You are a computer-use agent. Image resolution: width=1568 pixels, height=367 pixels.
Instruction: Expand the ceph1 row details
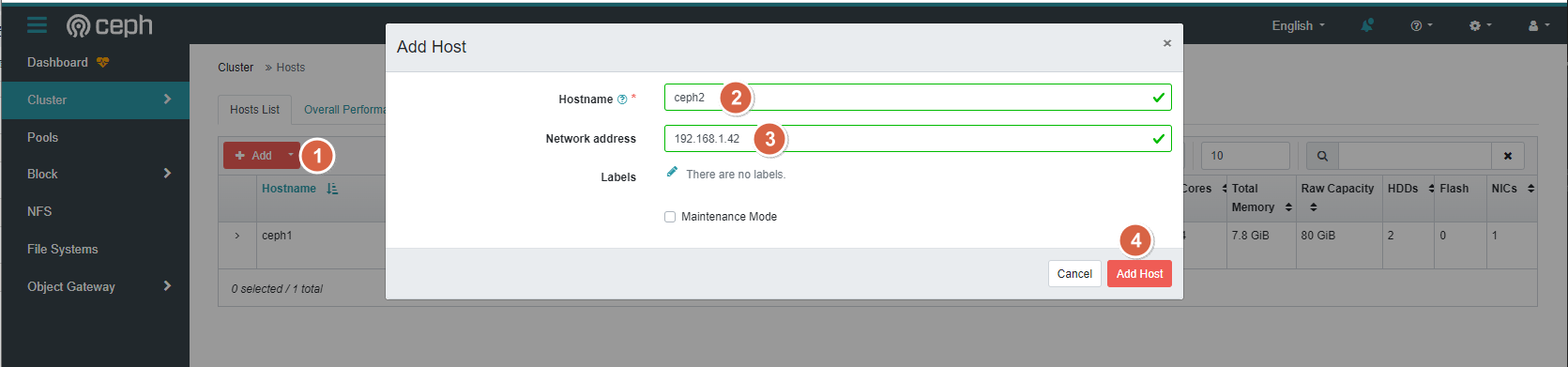tap(237, 236)
